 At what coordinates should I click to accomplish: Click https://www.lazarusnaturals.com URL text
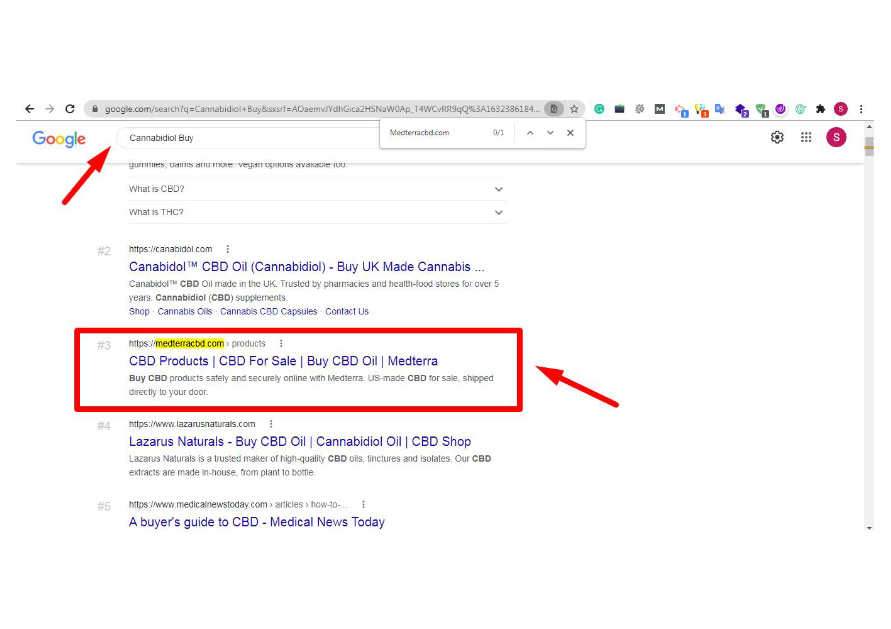tap(192, 424)
